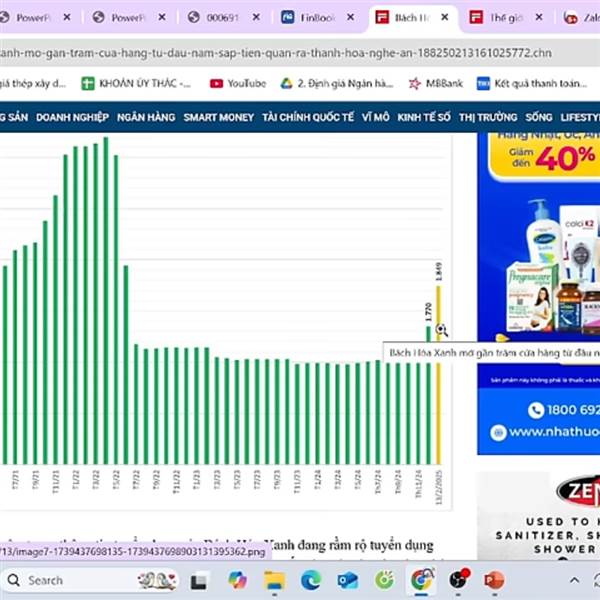Open the Kết quả thanh toán bookmark
600x600 pixels.
tap(532, 83)
